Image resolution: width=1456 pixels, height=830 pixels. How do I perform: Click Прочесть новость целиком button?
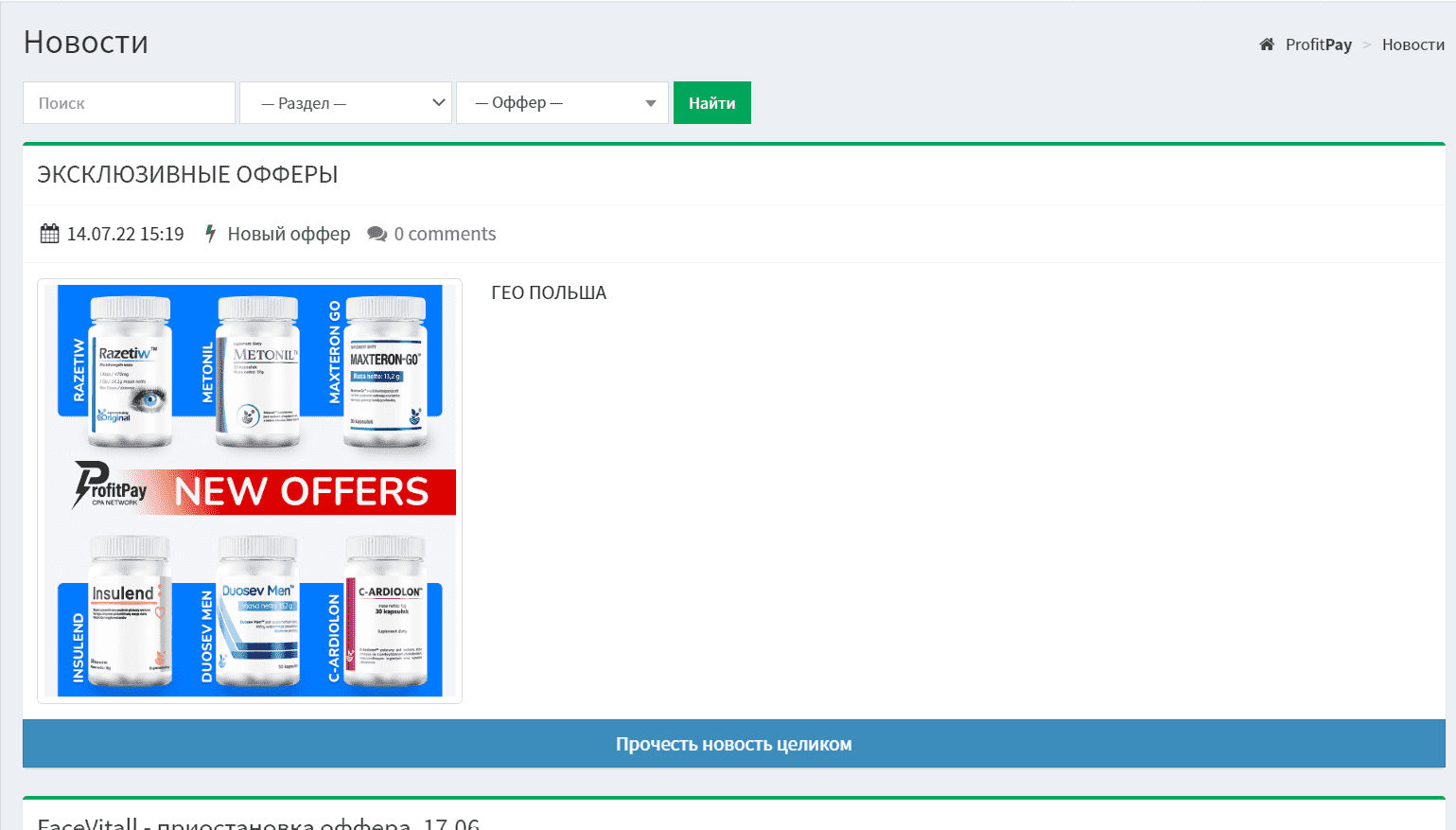[x=734, y=744]
